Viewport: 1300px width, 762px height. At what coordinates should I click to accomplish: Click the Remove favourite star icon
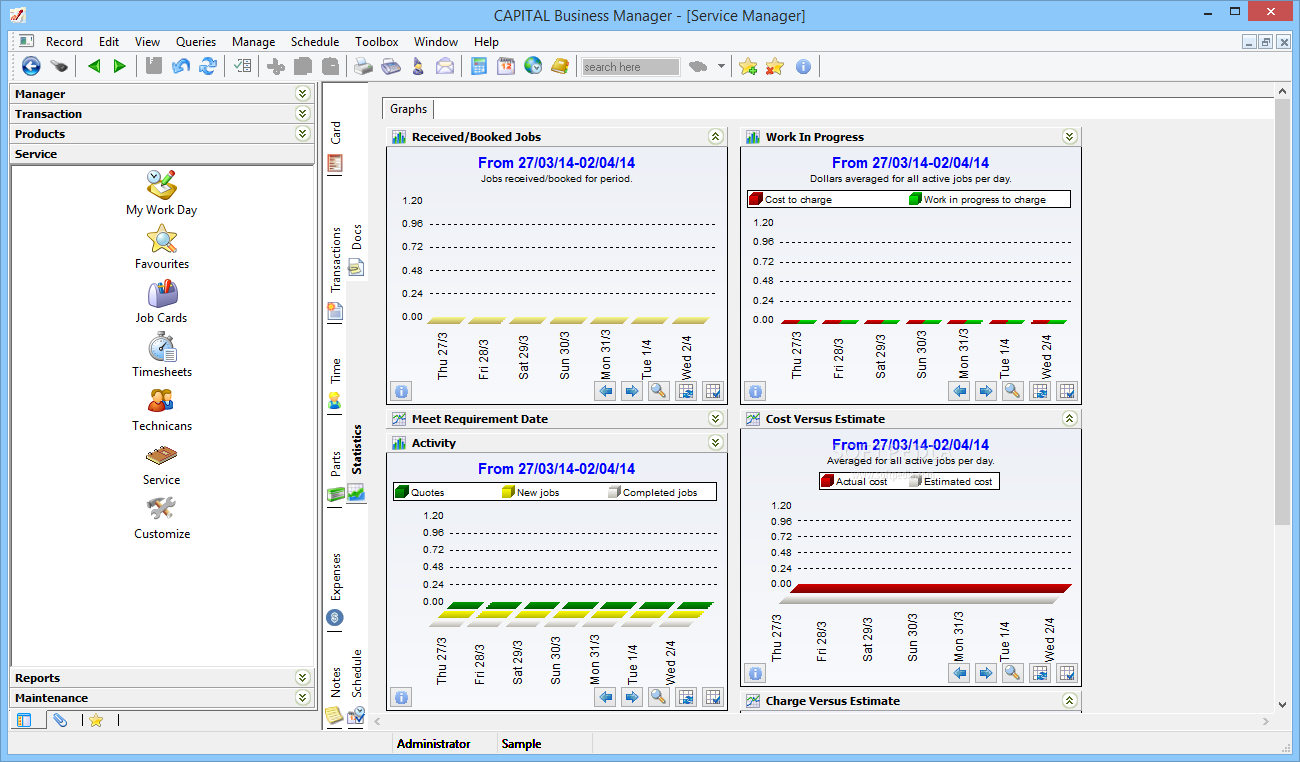point(774,67)
